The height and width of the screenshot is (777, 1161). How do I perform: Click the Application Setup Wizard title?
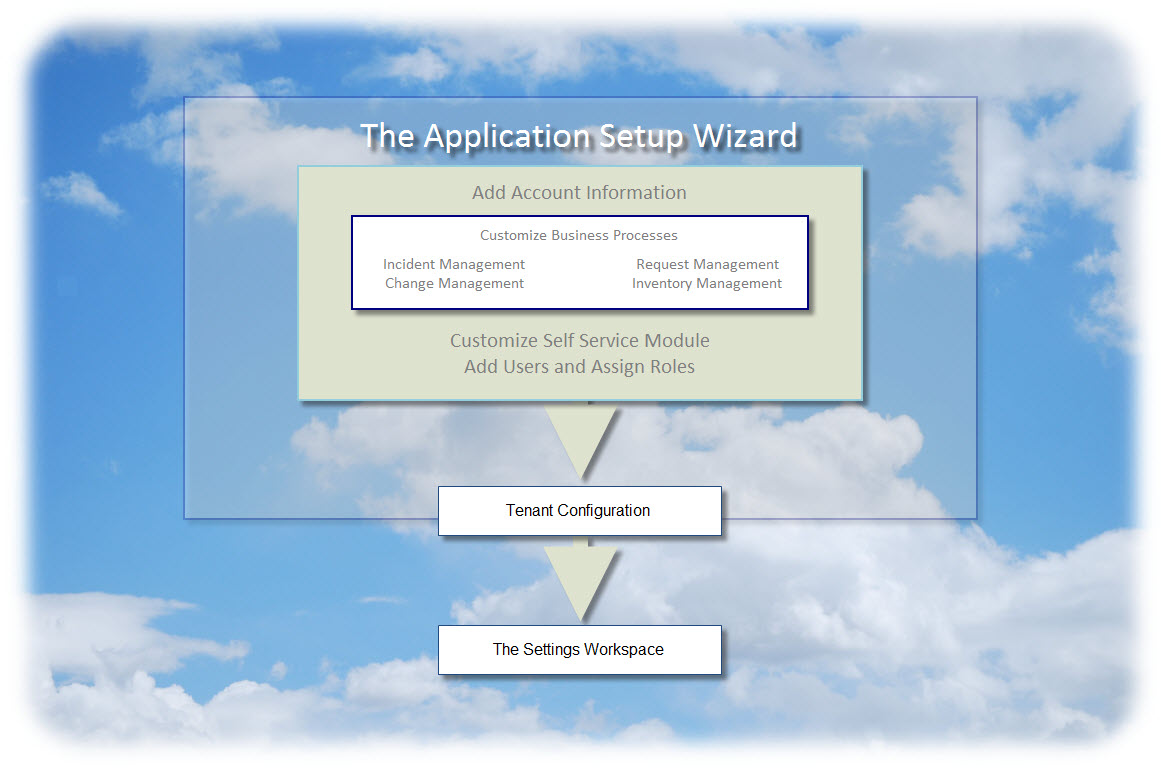click(x=578, y=136)
